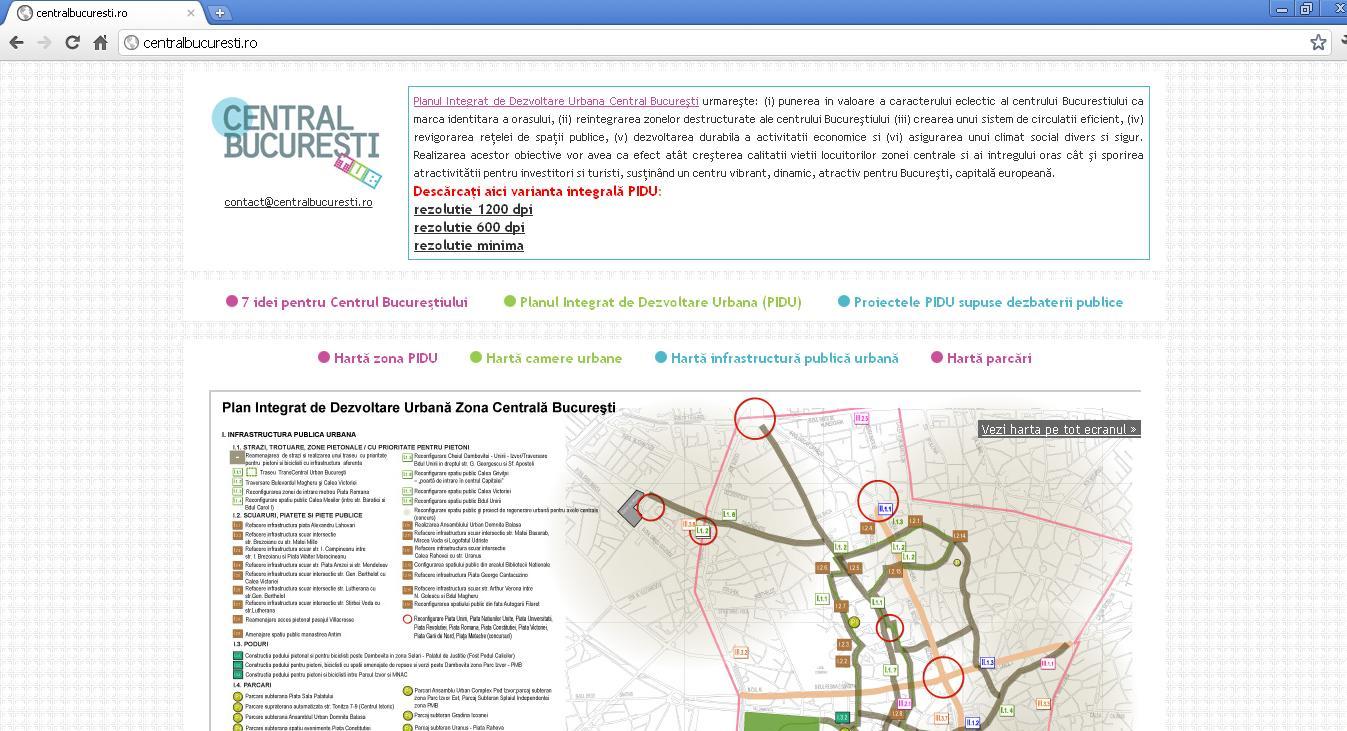Download rezolutie 1200 dpi version
Image resolution: width=1347 pixels, height=731 pixels.
click(473, 209)
